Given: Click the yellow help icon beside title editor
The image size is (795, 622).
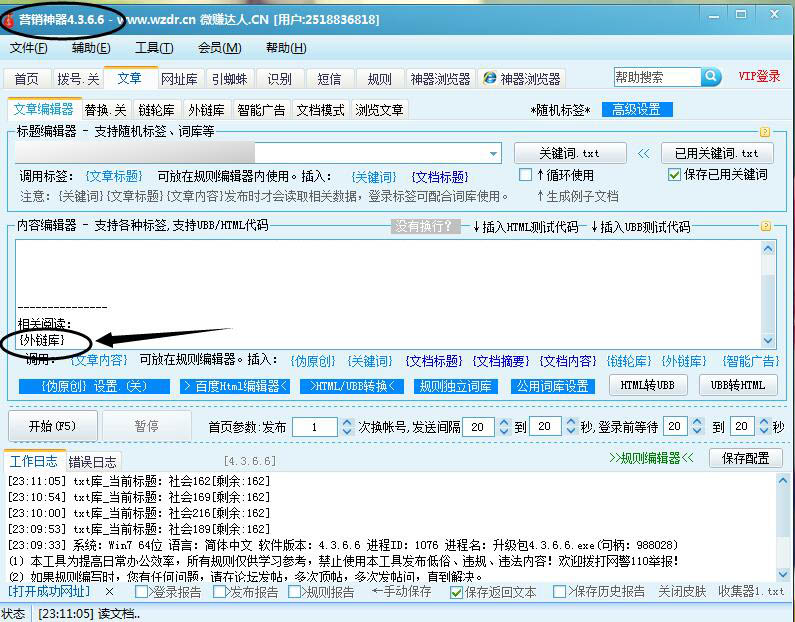Looking at the screenshot, I should tap(765, 132).
